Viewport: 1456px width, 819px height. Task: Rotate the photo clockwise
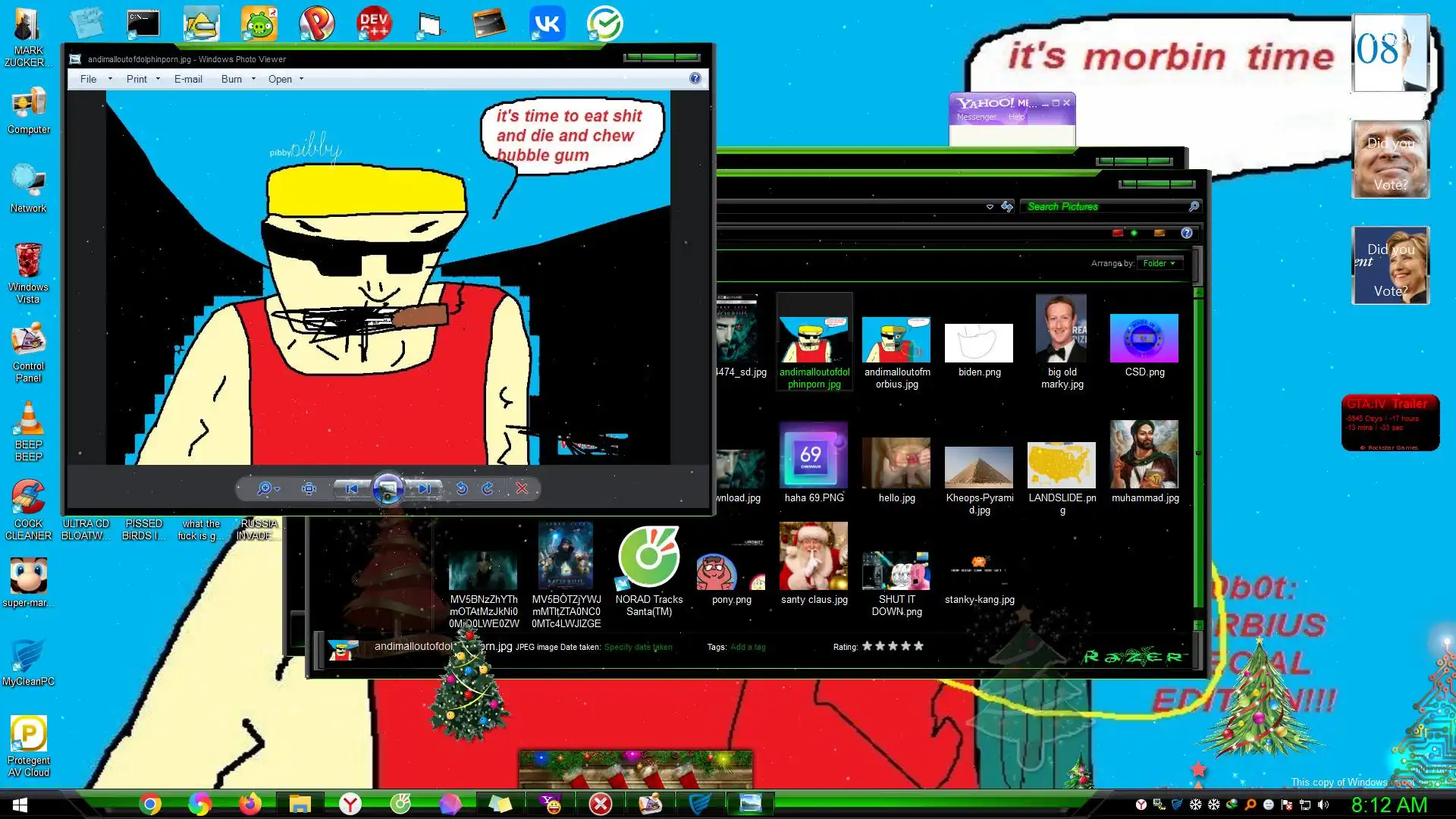(488, 489)
